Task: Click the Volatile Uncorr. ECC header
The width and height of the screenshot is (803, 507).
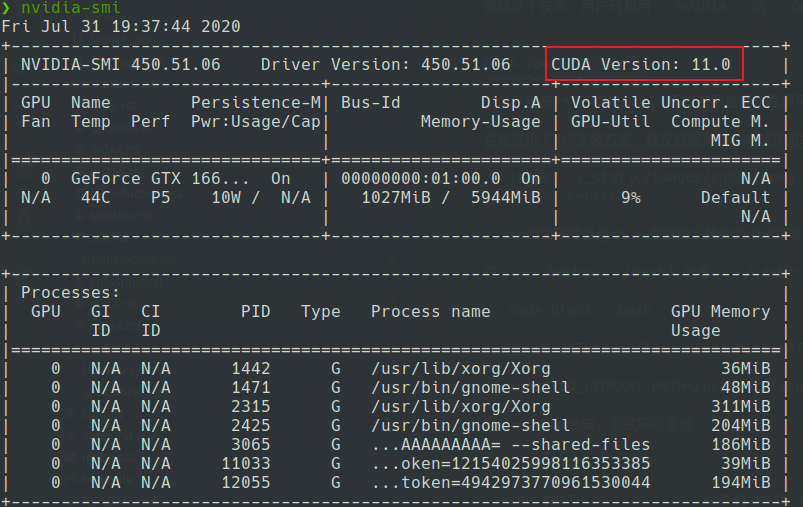Action: pos(670,102)
